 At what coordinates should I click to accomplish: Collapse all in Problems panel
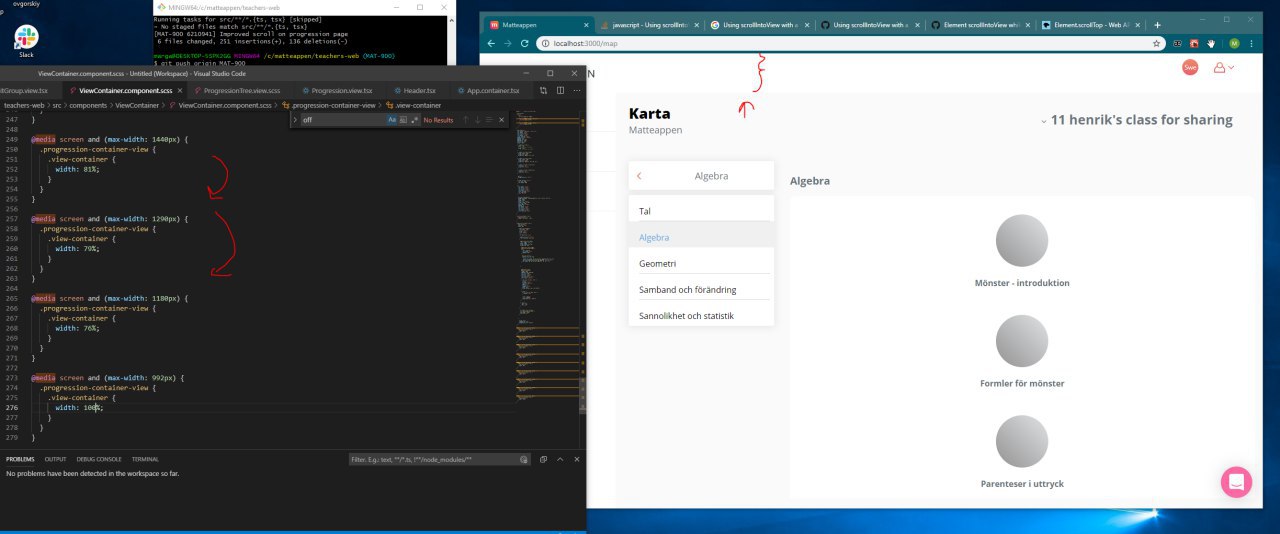(544, 459)
